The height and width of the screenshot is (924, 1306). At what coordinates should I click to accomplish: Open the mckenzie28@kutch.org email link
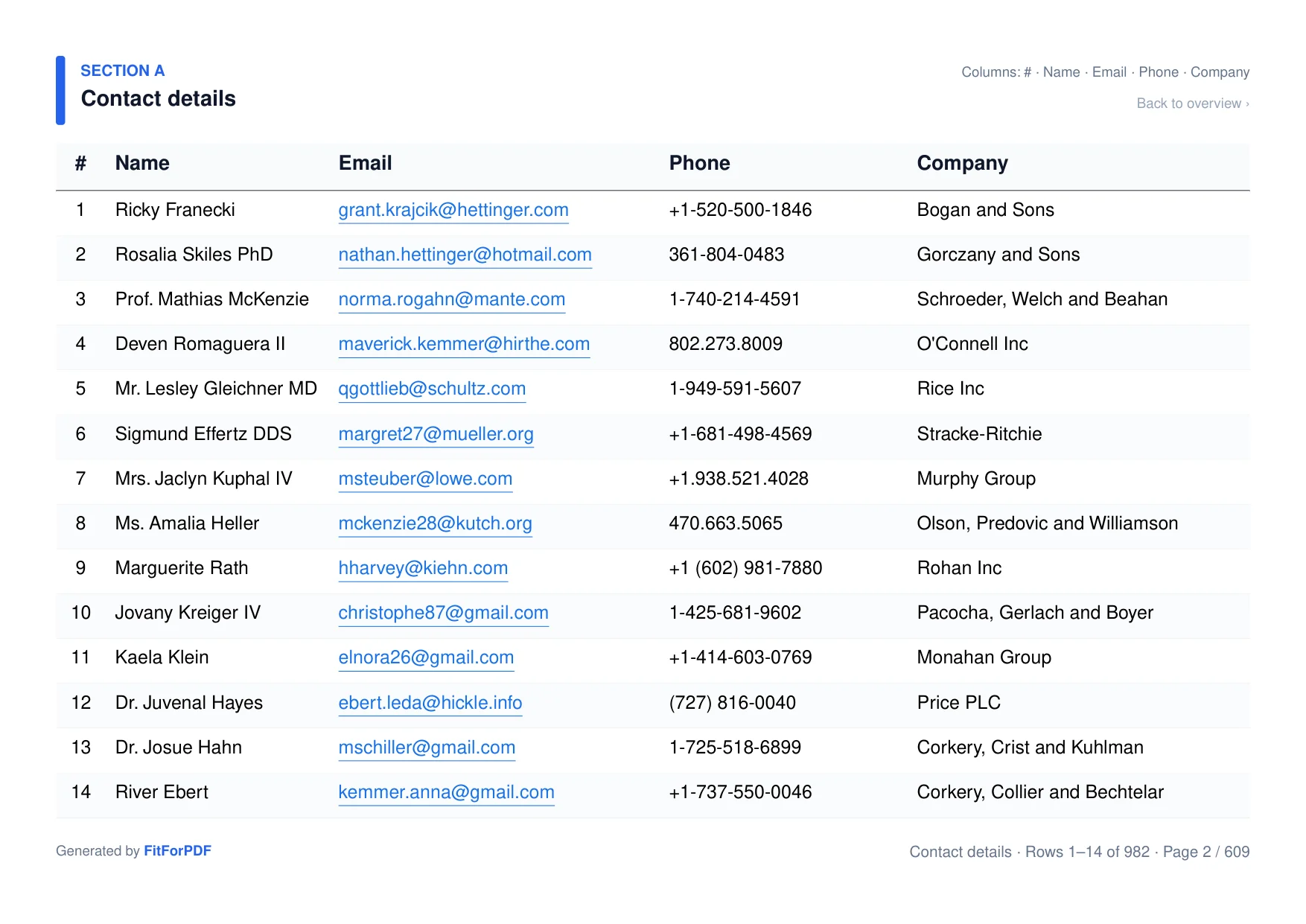click(435, 523)
